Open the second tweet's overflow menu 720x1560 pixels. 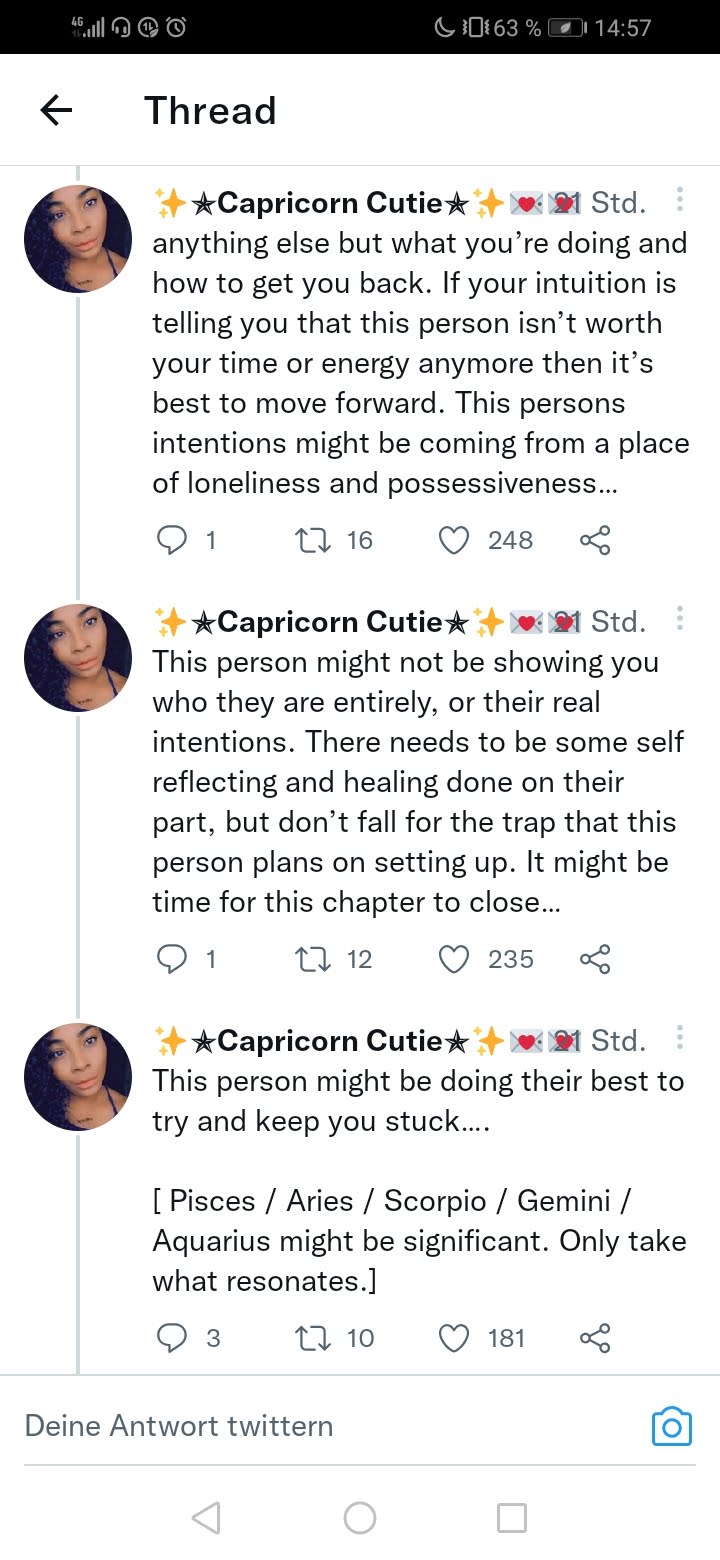(680, 619)
